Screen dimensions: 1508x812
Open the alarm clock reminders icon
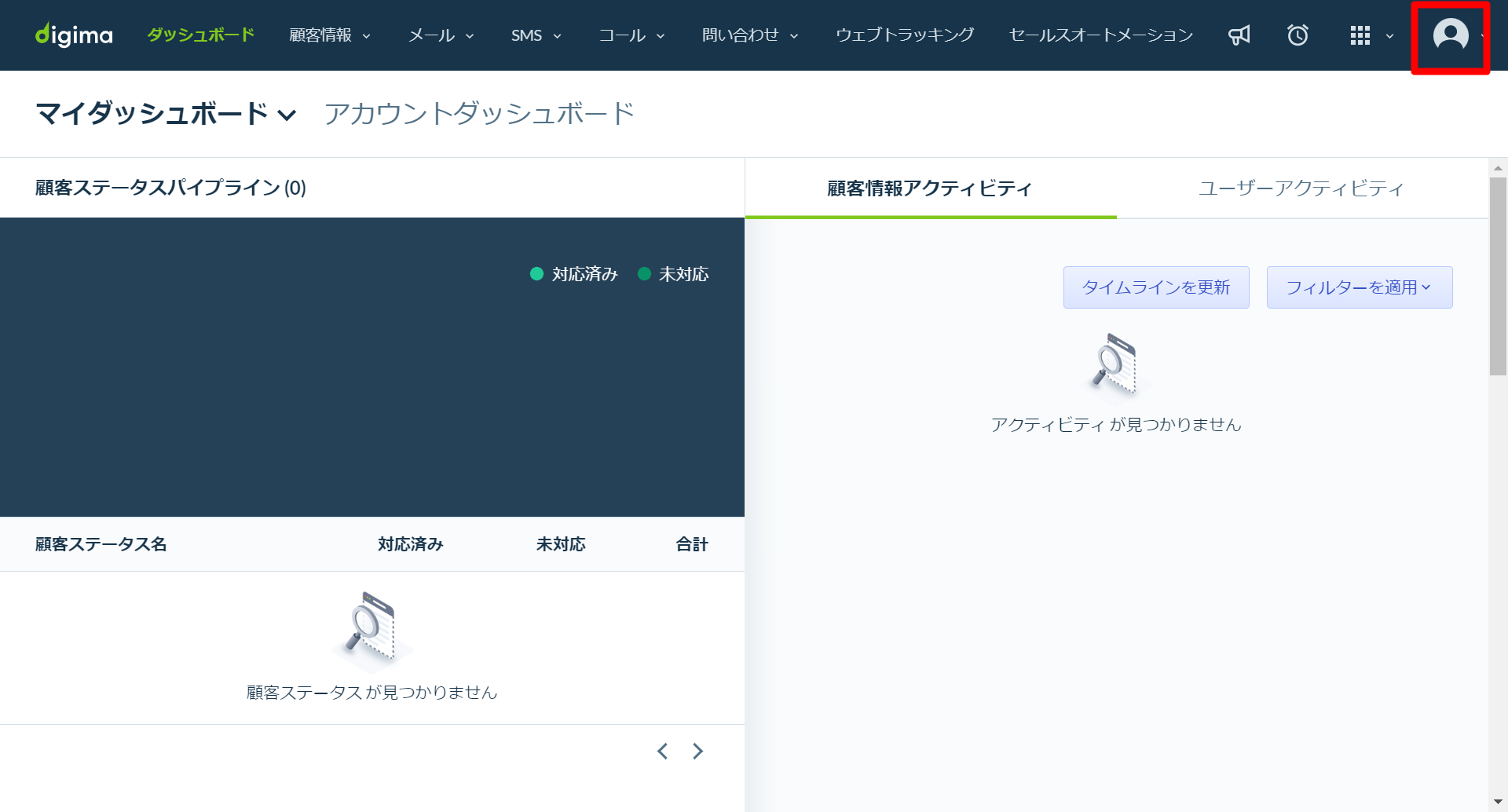(x=1298, y=35)
